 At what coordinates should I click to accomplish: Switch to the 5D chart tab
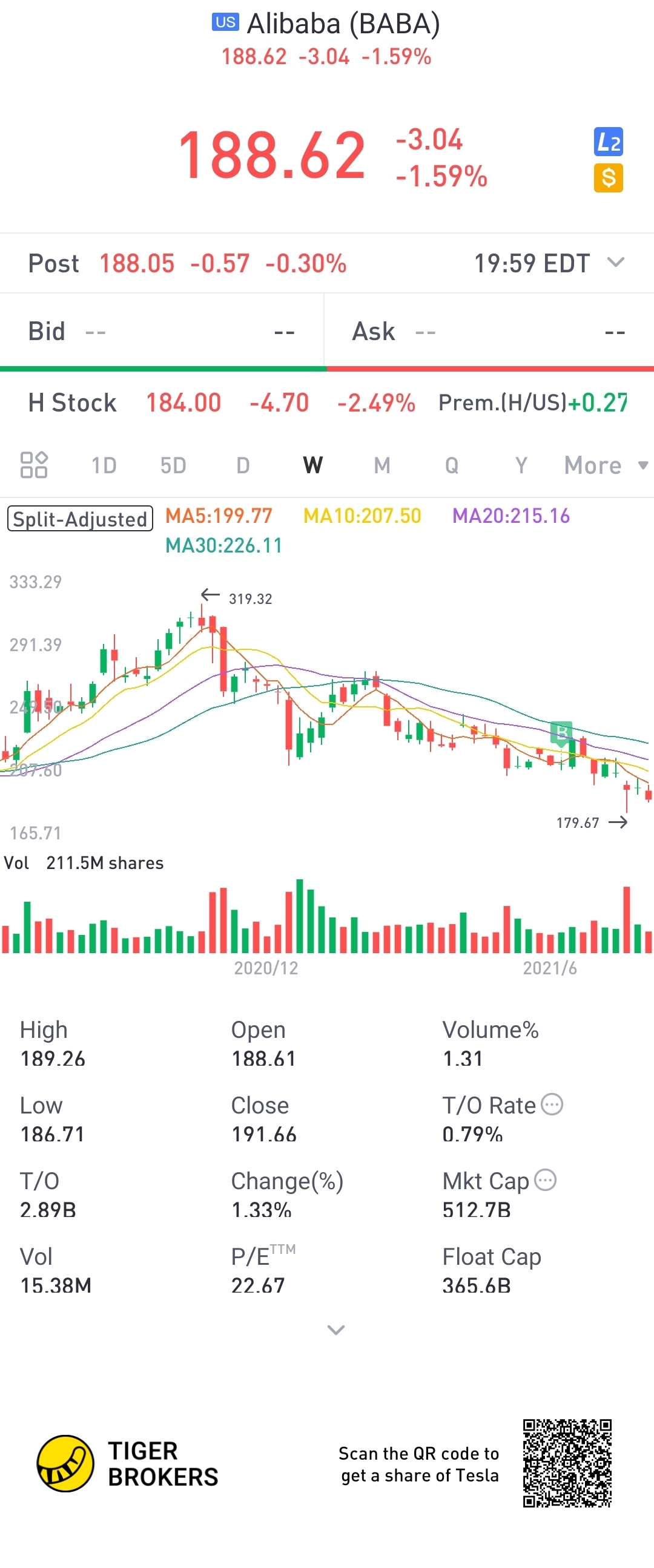tap(173, 465)
